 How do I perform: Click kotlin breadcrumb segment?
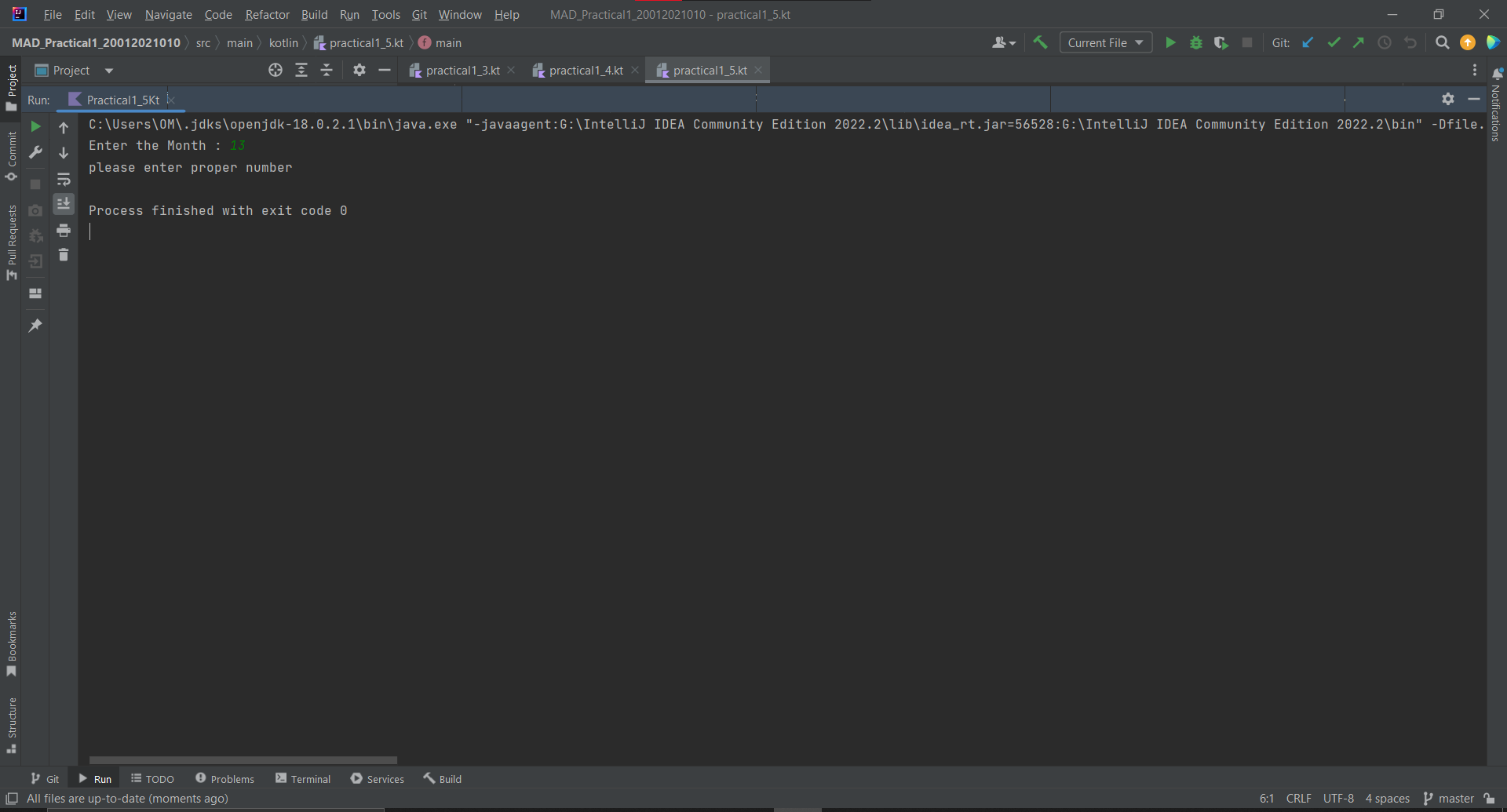coord(283,42)
